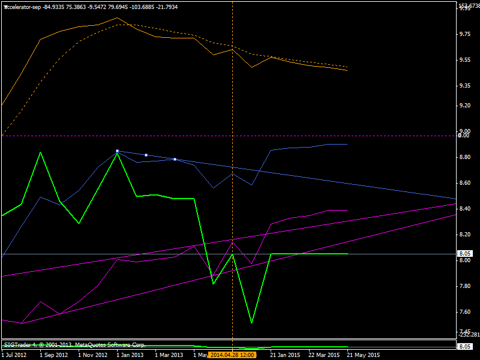Click the third white trendline anchor point

point(175,159)
